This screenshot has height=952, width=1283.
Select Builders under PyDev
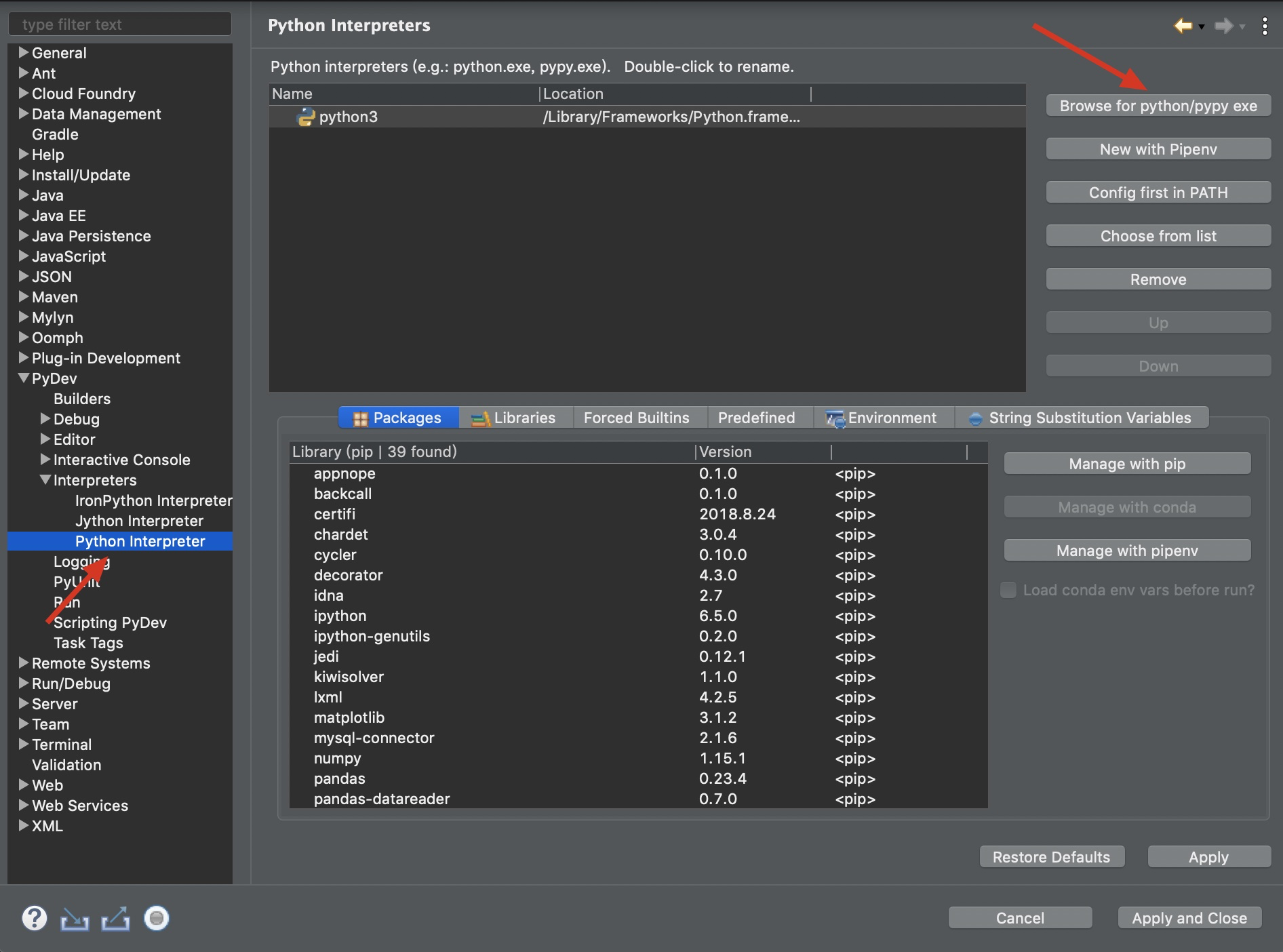click(x=82, y=399)
